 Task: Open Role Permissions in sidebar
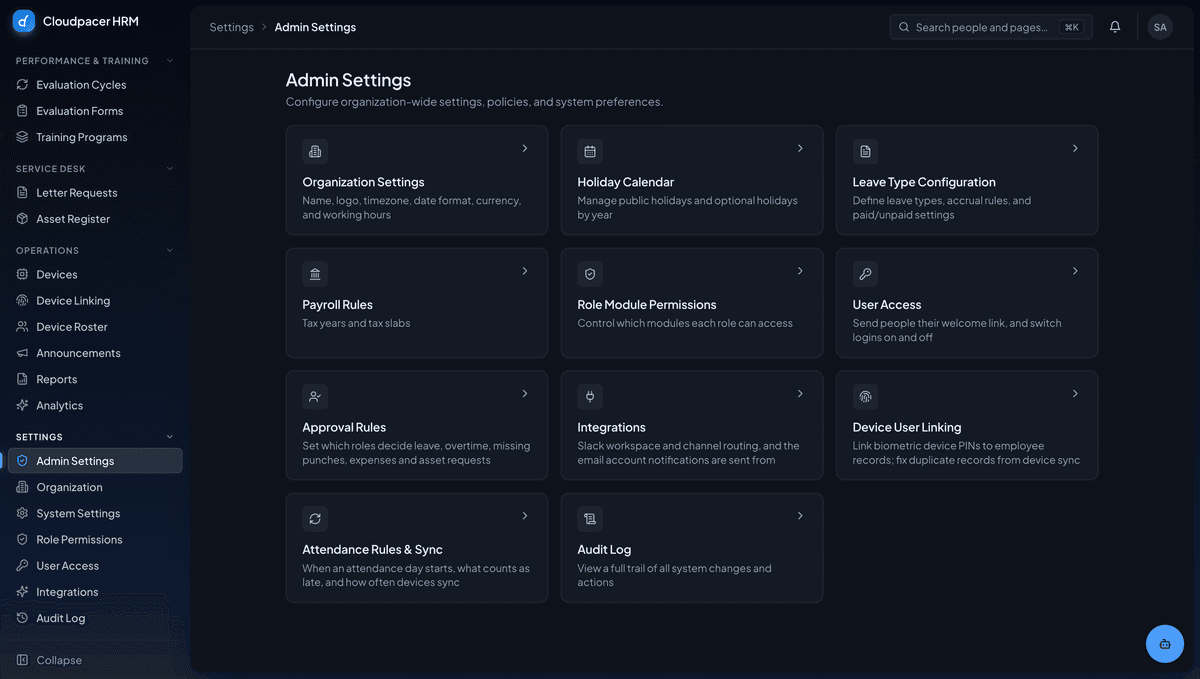tap(95, 539)
